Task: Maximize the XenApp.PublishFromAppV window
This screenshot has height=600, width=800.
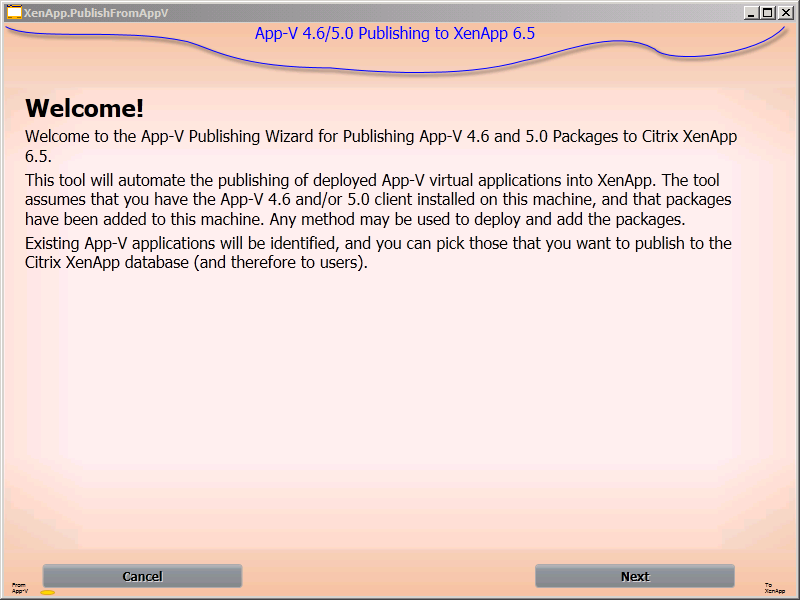Action: pyautogui.click(x=767, y=13)
